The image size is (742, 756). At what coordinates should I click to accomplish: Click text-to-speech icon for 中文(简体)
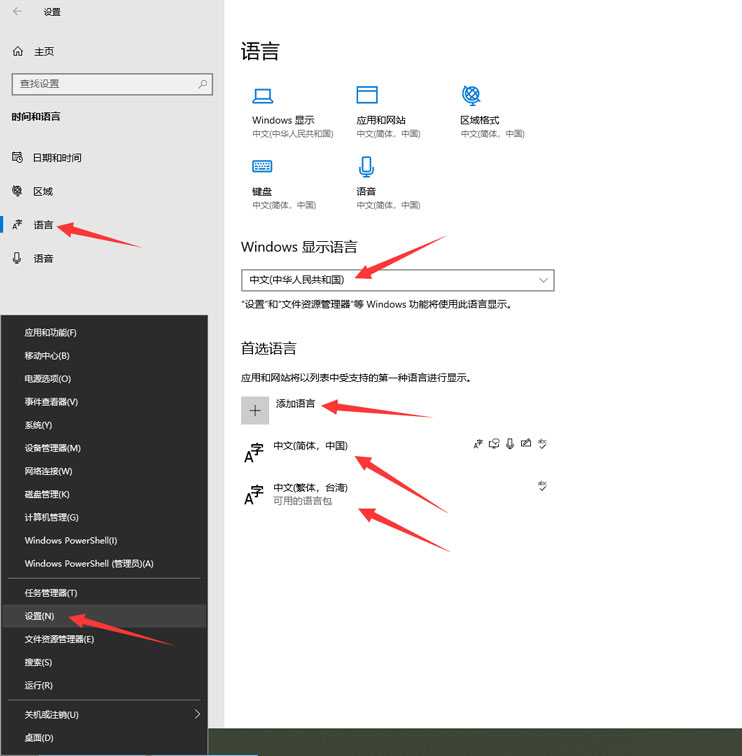(x=494, y=444)
